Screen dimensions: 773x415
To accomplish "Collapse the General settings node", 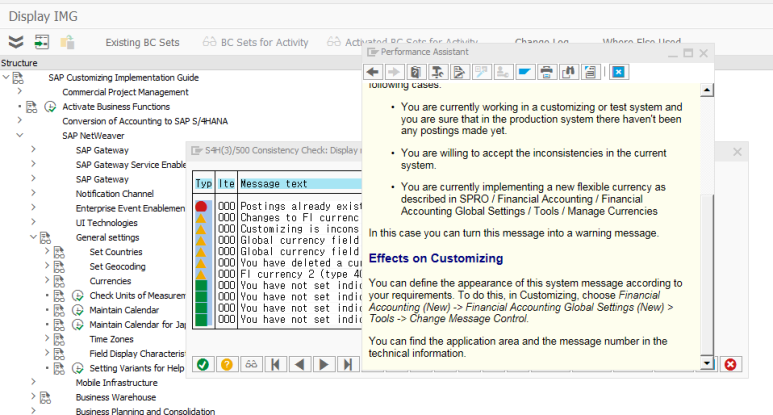I will point(34,237).
